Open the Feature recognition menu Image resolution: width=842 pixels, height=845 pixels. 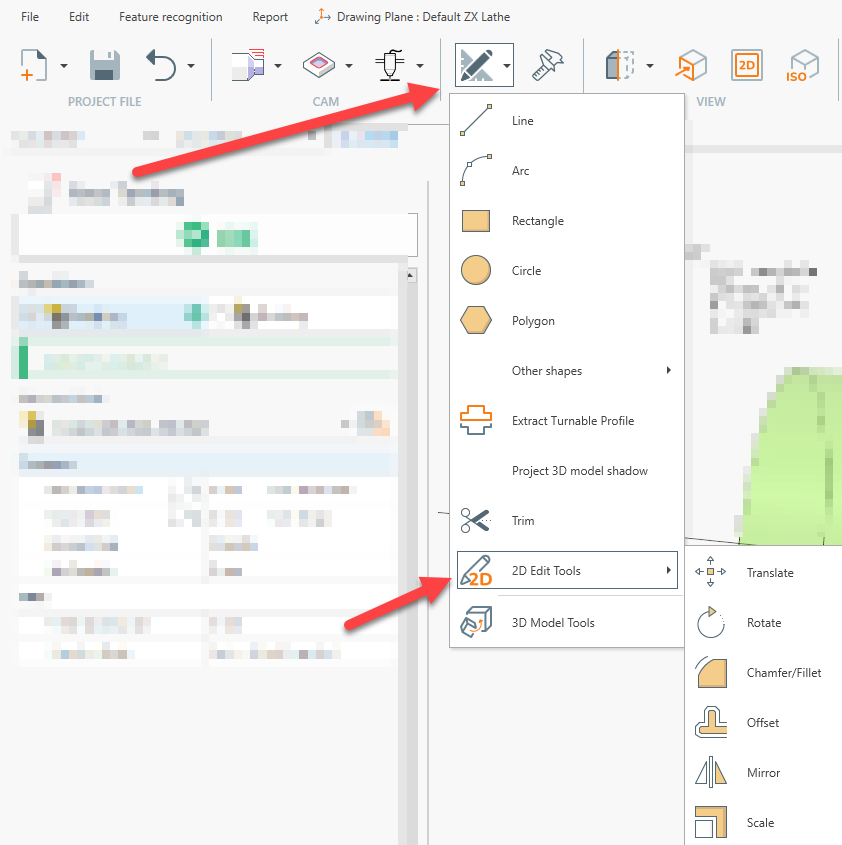coord(170,17)
